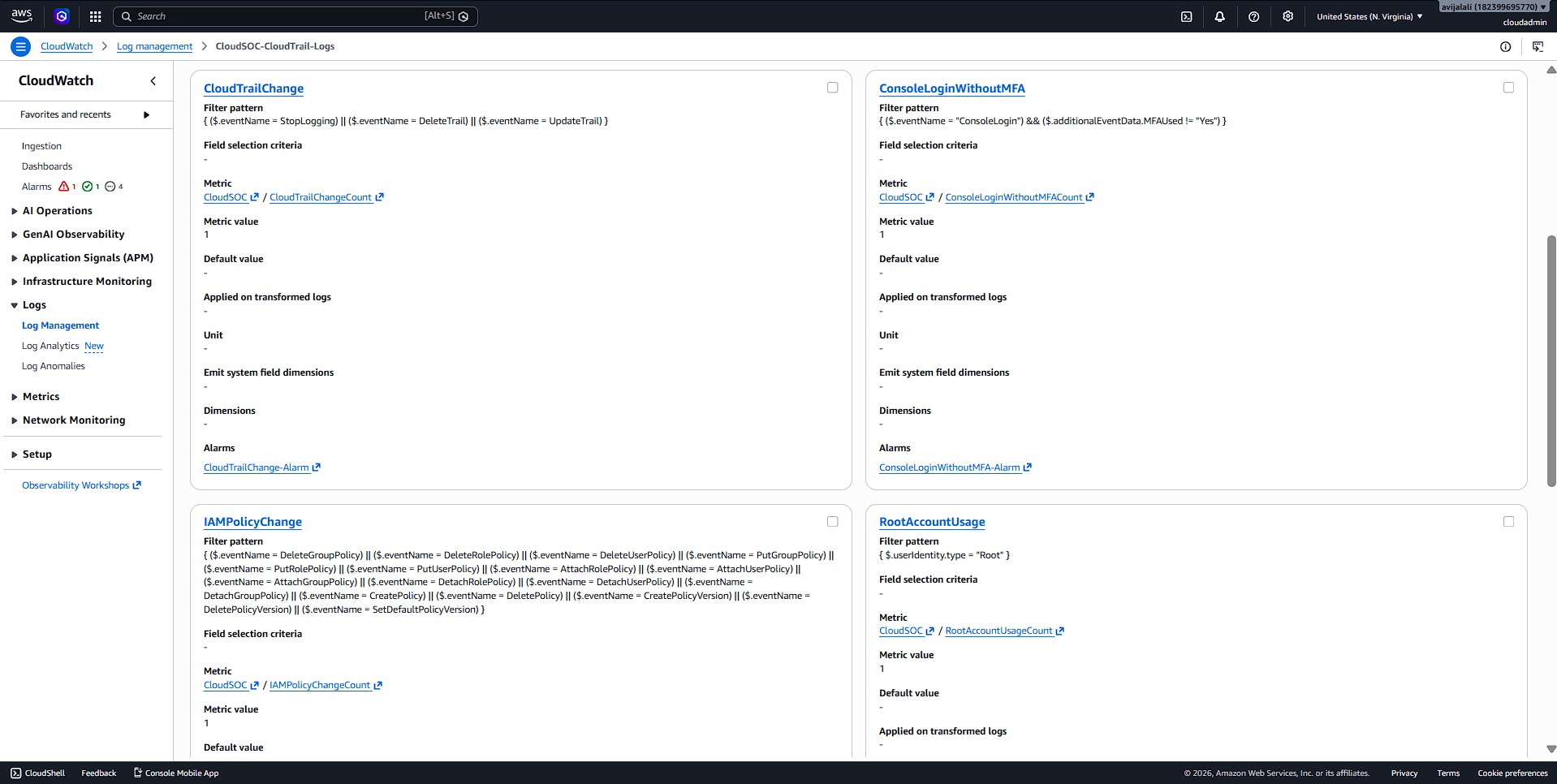The width and height of the screenshot is (1557, 784).
Task: Toggle the side navigation hamburger menu
Action: pos(21,46)
